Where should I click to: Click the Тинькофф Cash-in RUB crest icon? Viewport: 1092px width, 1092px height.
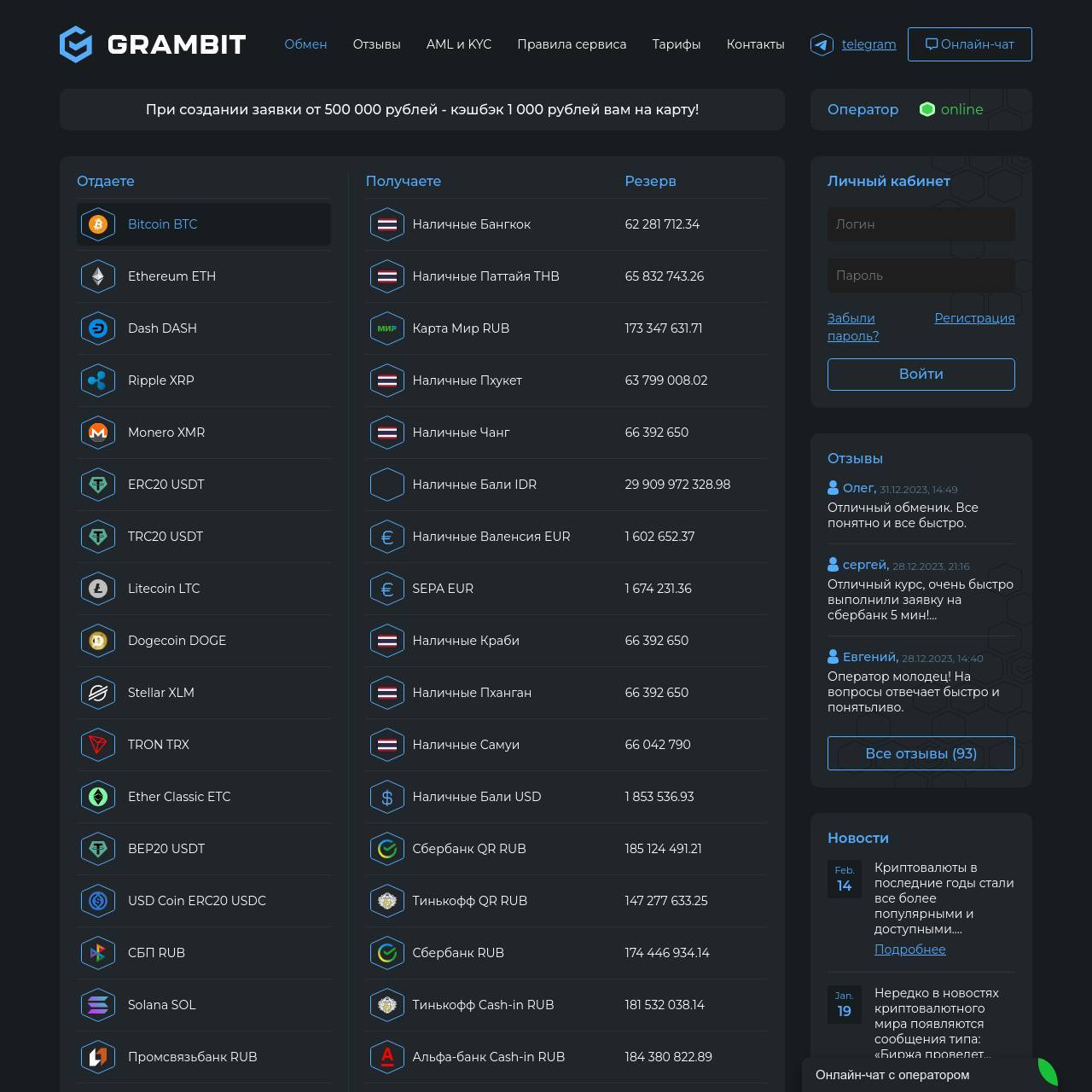click(387, 1005)
